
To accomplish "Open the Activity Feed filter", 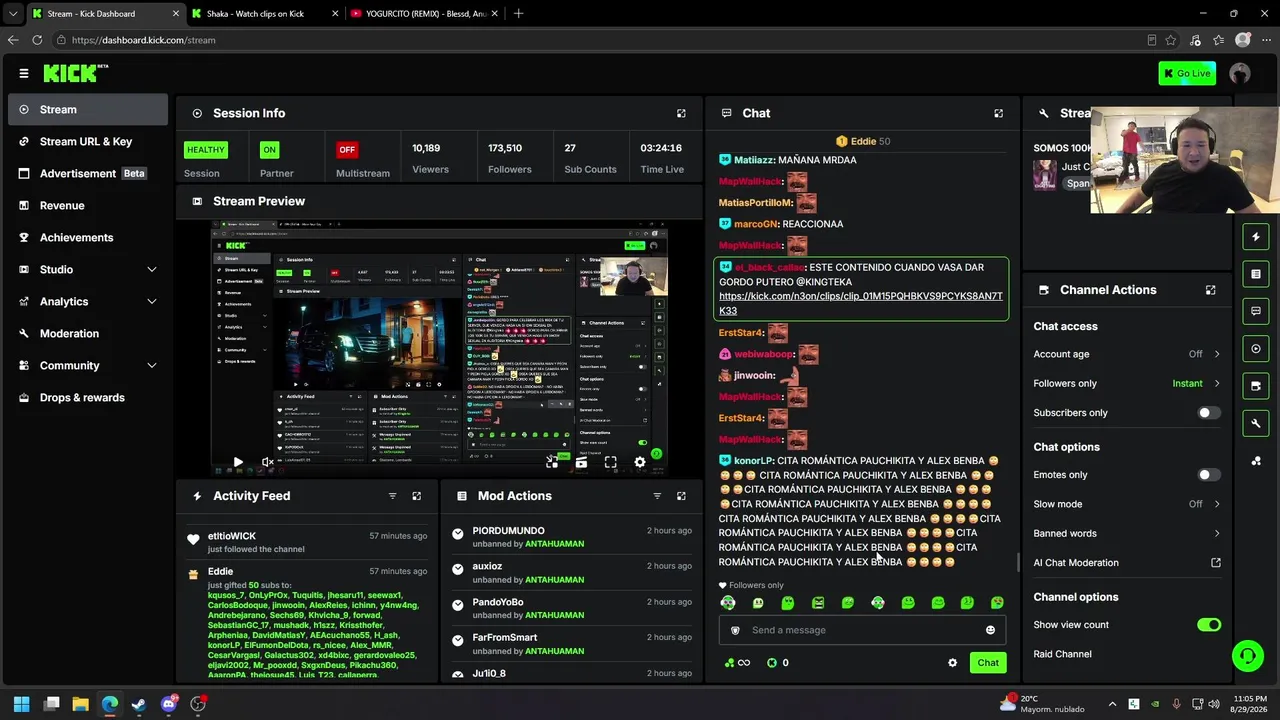I will (x=392, y=496).
